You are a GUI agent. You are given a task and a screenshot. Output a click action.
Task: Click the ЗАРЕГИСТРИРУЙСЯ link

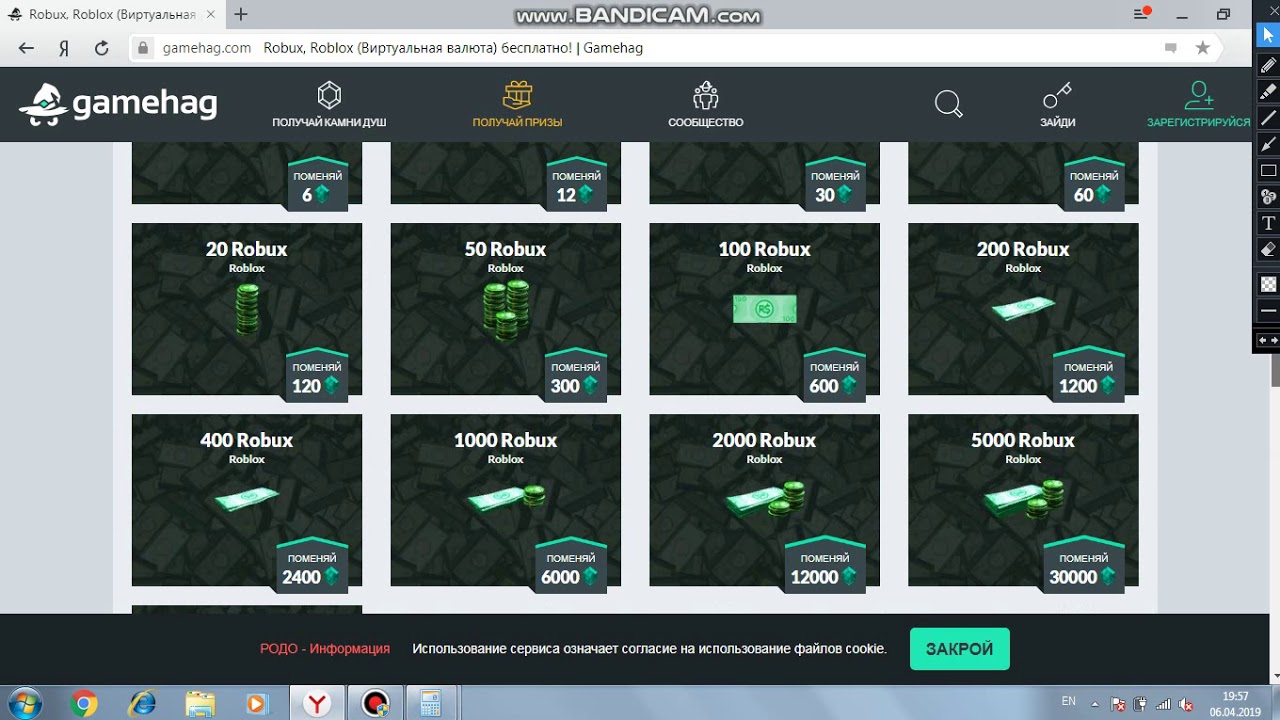pyautogui.click(x=1198, y=122)
